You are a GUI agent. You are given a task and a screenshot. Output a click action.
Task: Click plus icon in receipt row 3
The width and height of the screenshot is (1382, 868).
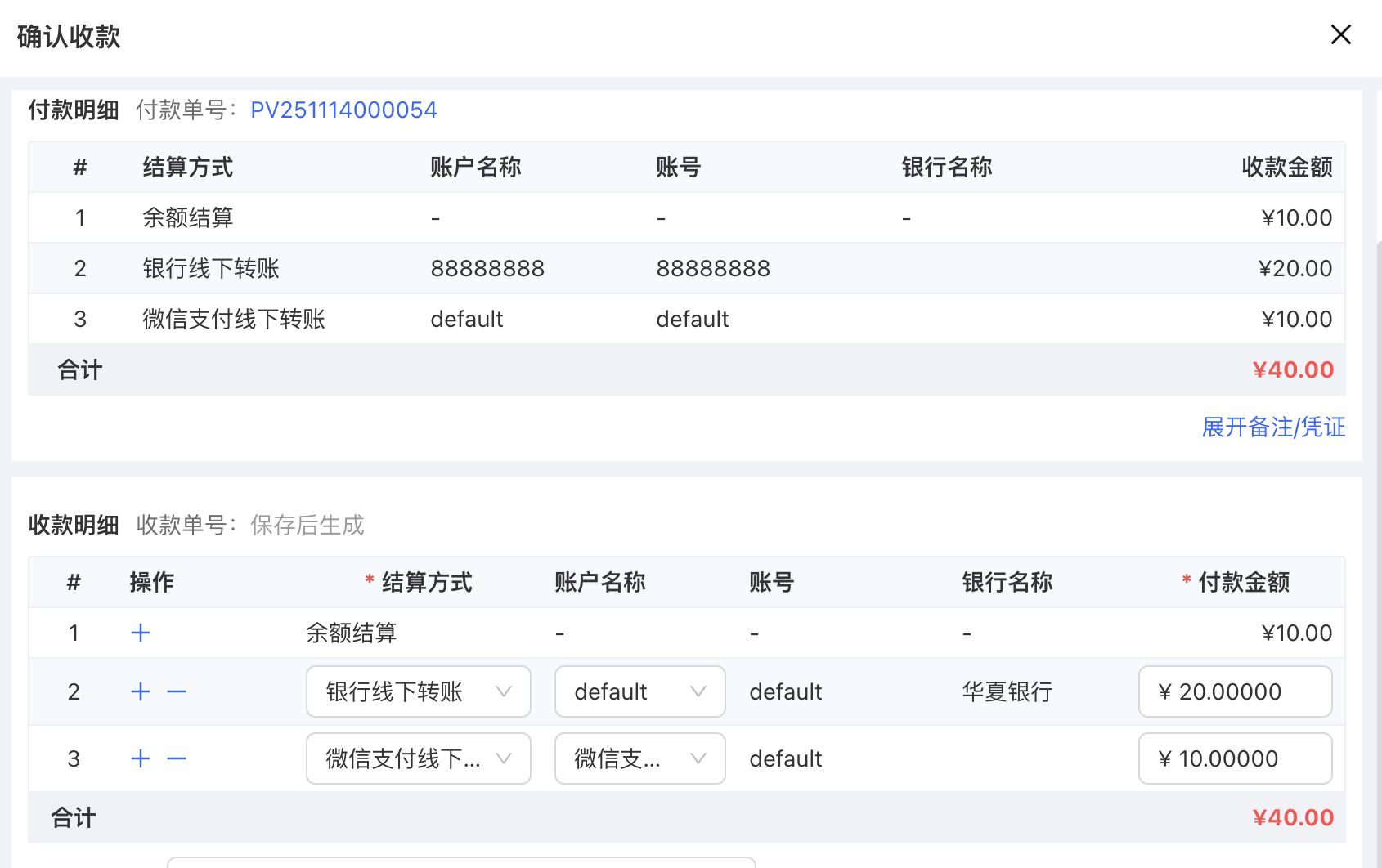[141, 758]
